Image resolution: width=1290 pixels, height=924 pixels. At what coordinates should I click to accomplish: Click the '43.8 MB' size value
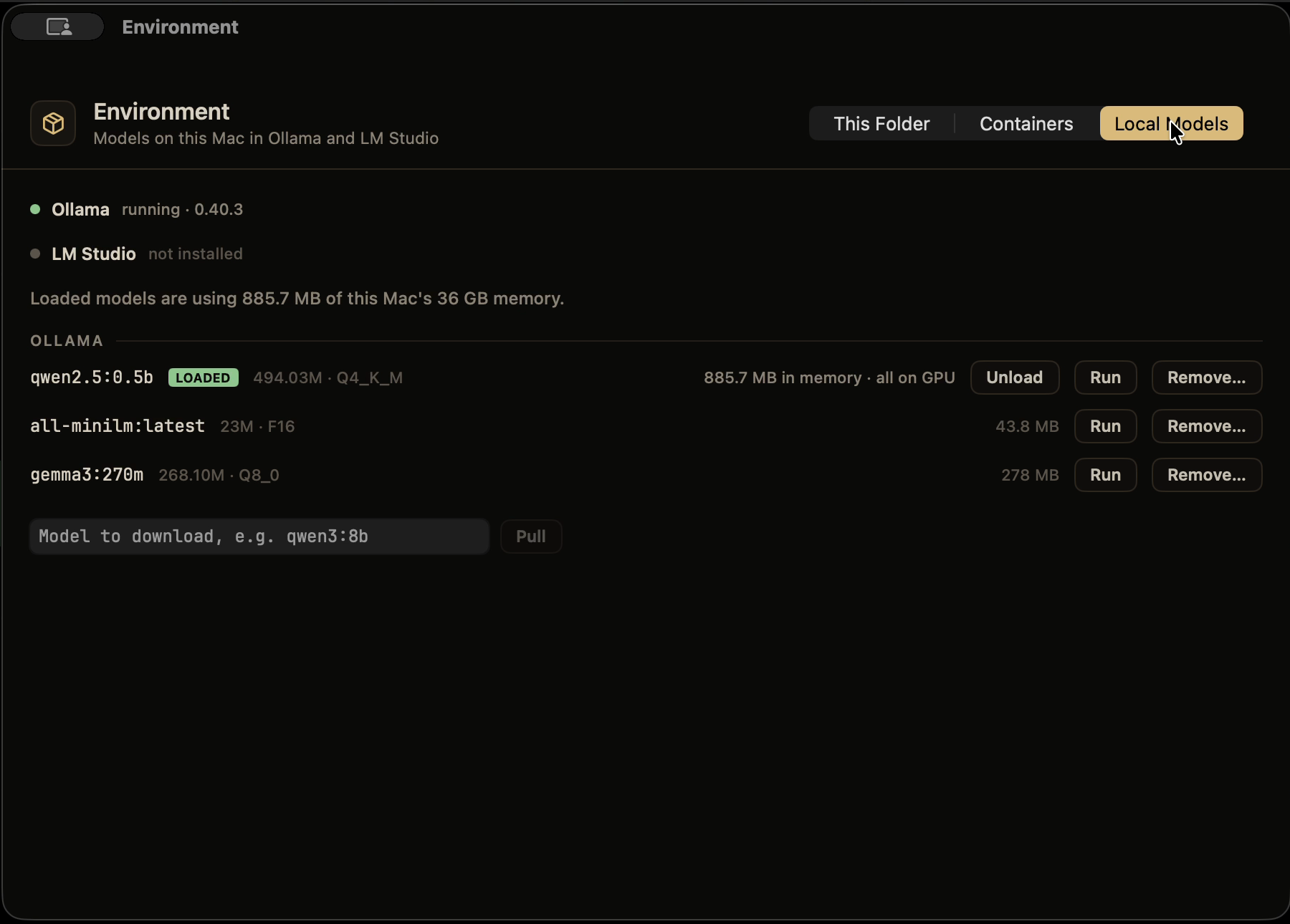pyautogui.click(x=1027, y=426)
